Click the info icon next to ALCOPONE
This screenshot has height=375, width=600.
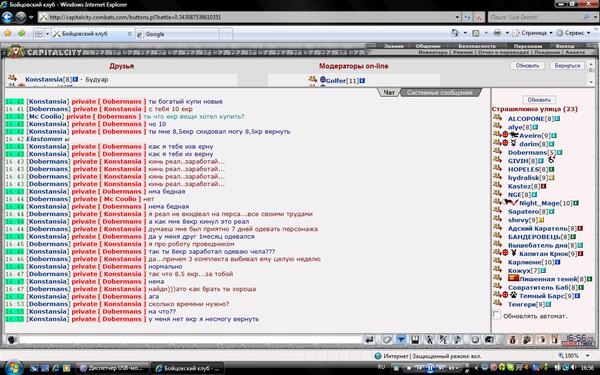click(x=557, y=119)
